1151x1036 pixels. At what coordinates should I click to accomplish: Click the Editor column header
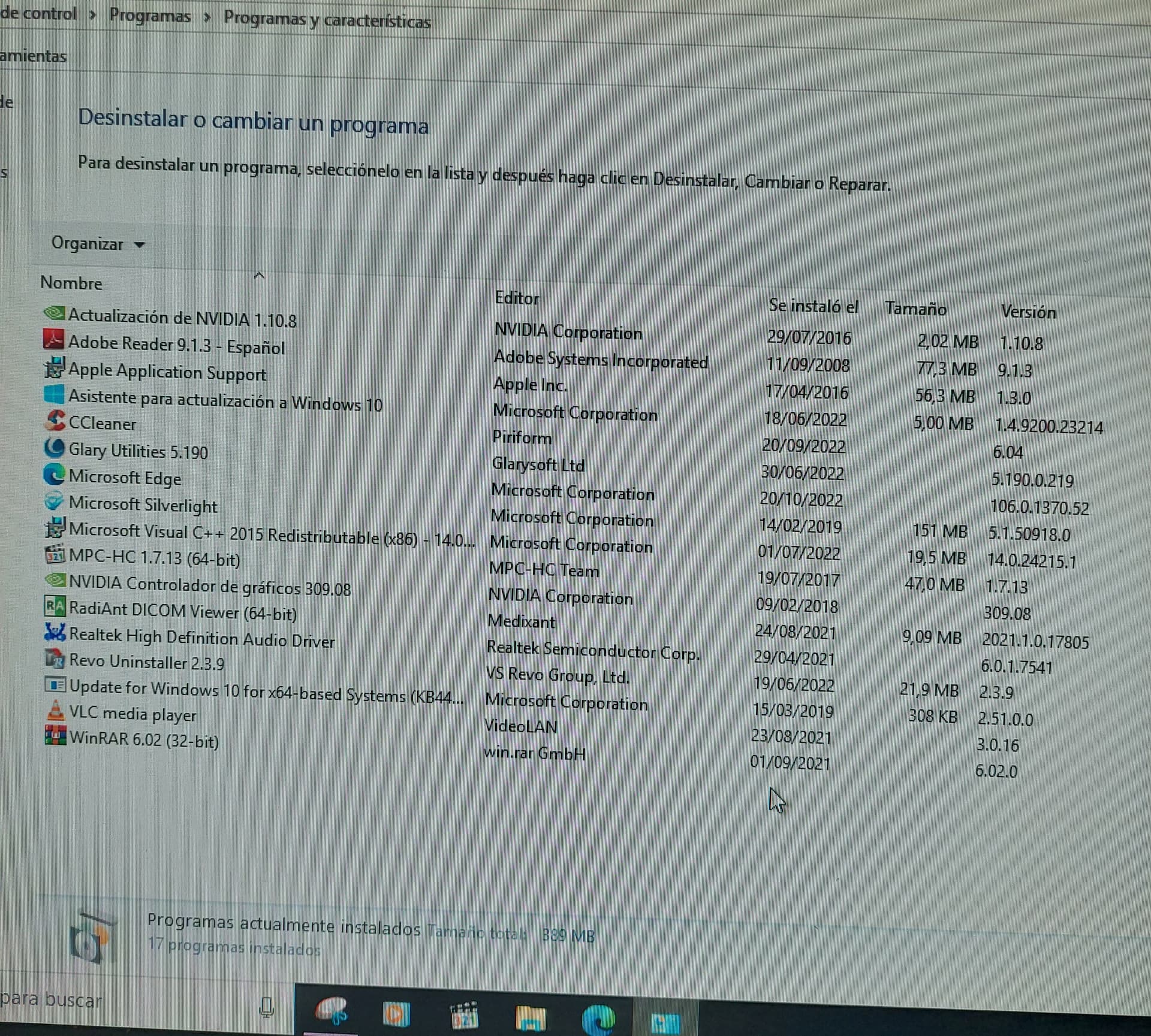(x=517, y=298)
